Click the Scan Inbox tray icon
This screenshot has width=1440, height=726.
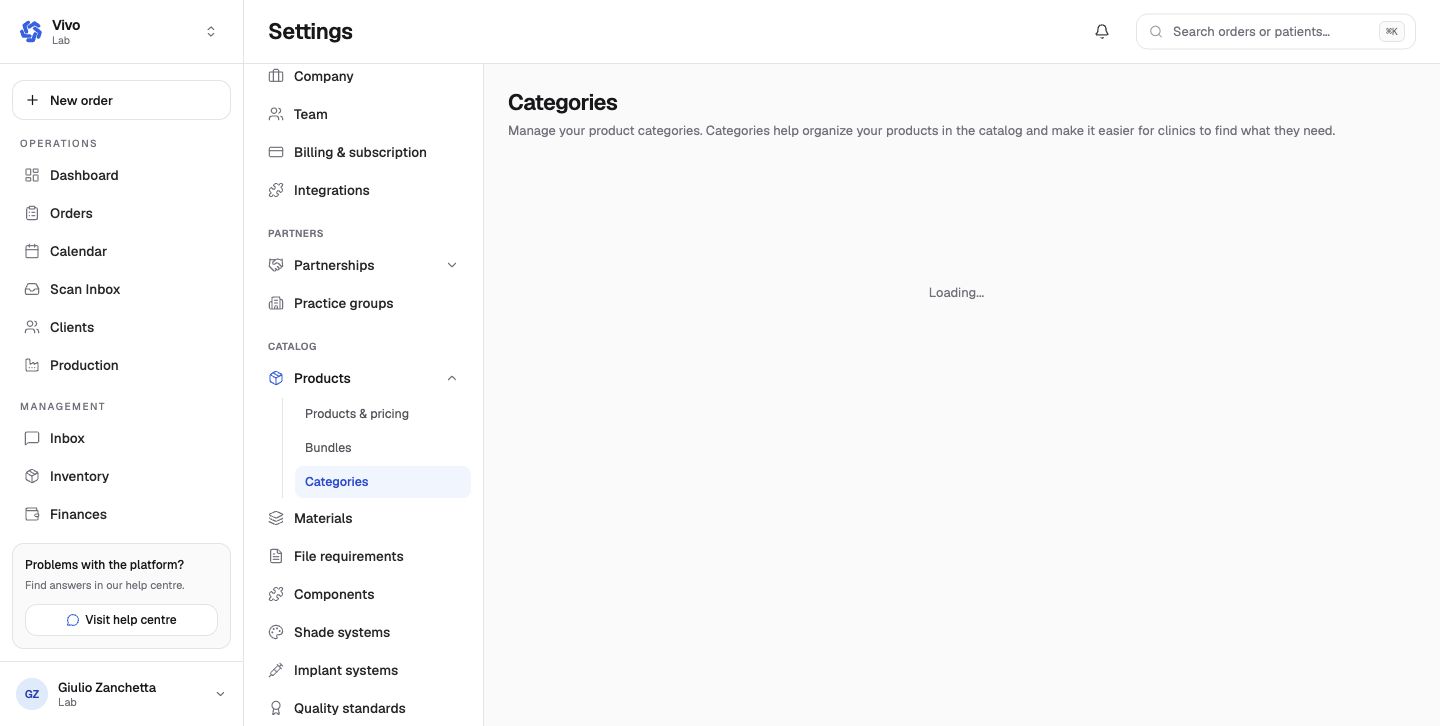[x=32, y=289]
